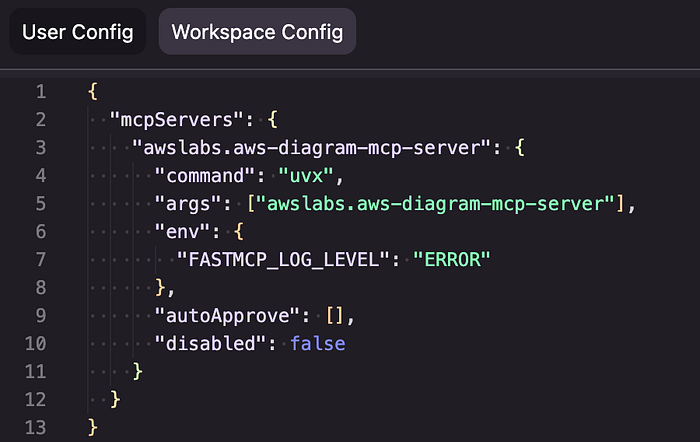Click the false value on line 10
Screen dimensions: 700x442
click(317, 343)
